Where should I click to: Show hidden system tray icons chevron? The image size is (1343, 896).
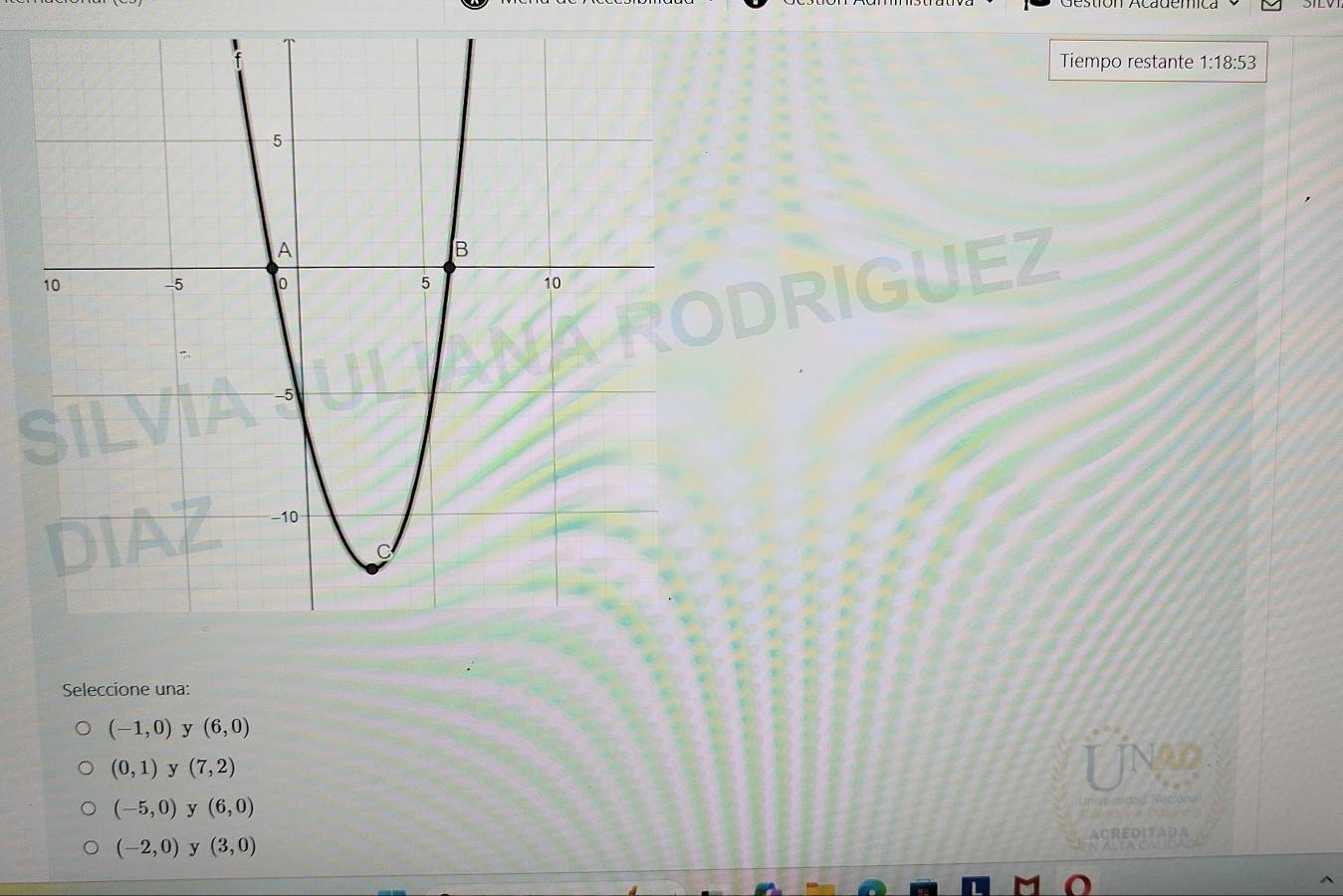[1325, 879]
